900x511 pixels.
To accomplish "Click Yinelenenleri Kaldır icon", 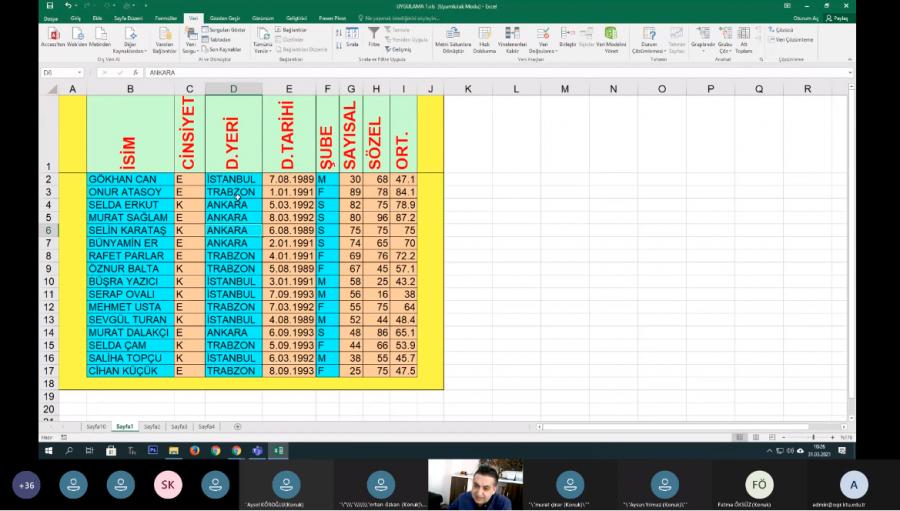I will click(x=512, y=39).
